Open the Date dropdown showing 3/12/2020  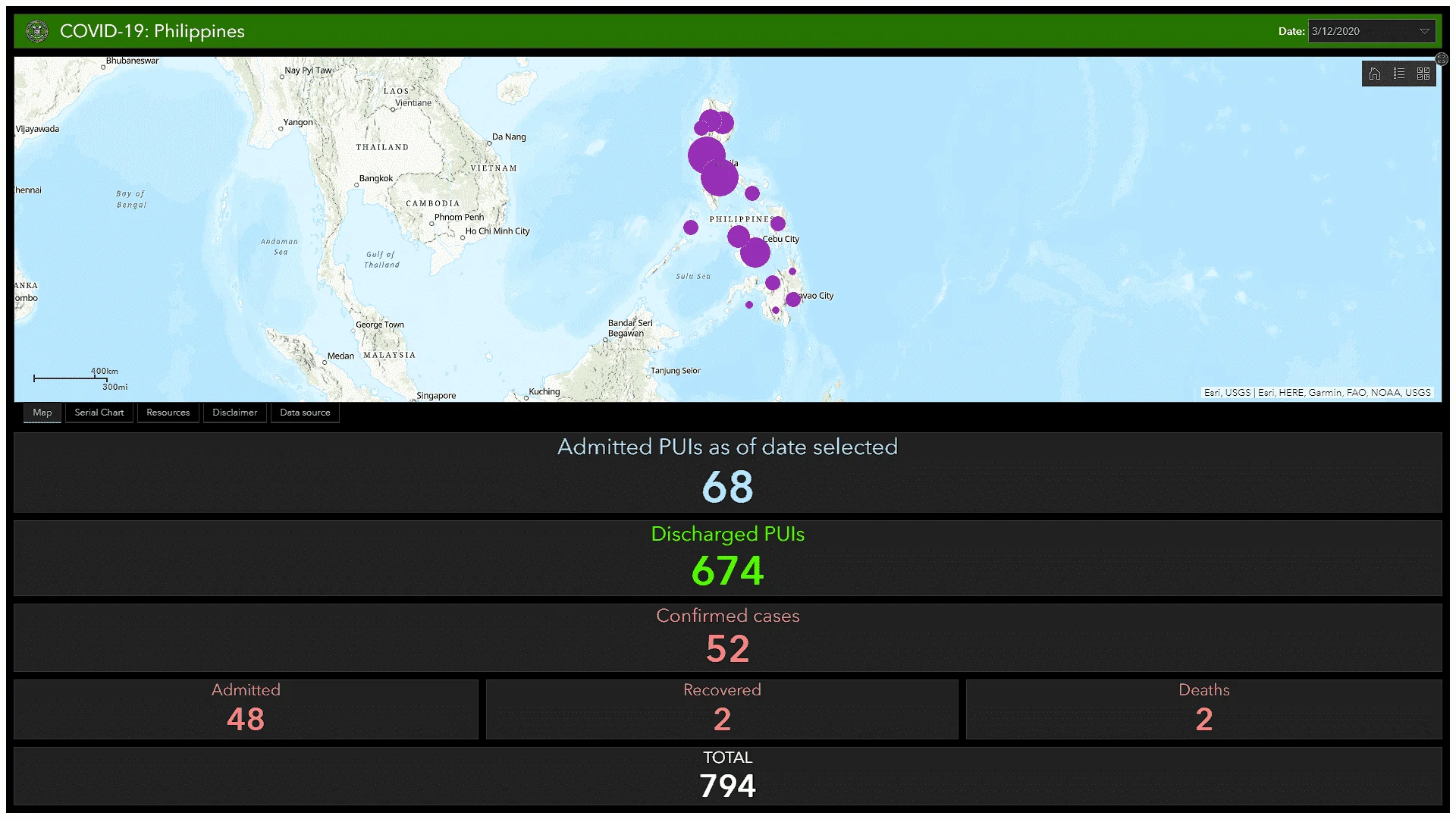(1371, 31)
